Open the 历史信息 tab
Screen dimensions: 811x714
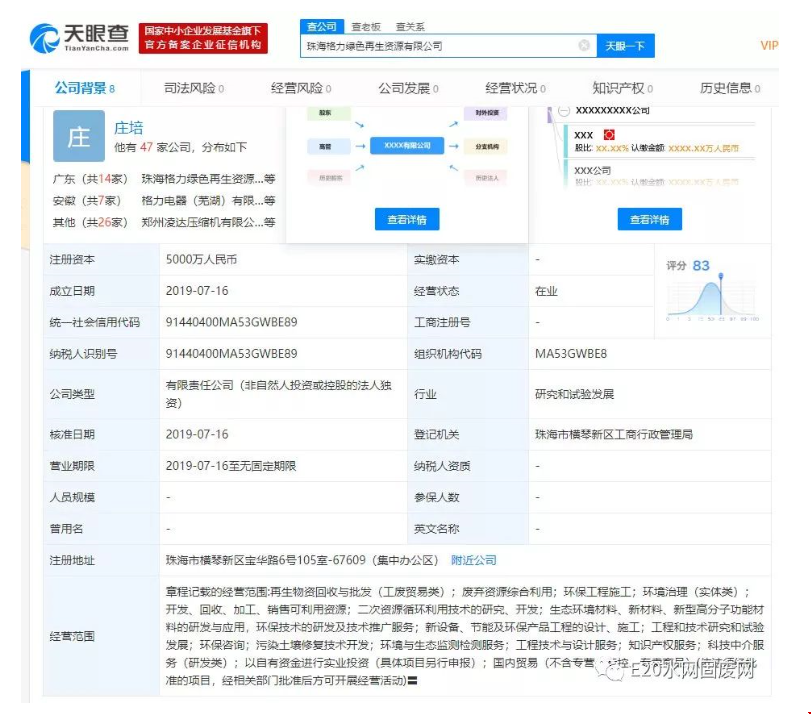click(x=730, y=88)
